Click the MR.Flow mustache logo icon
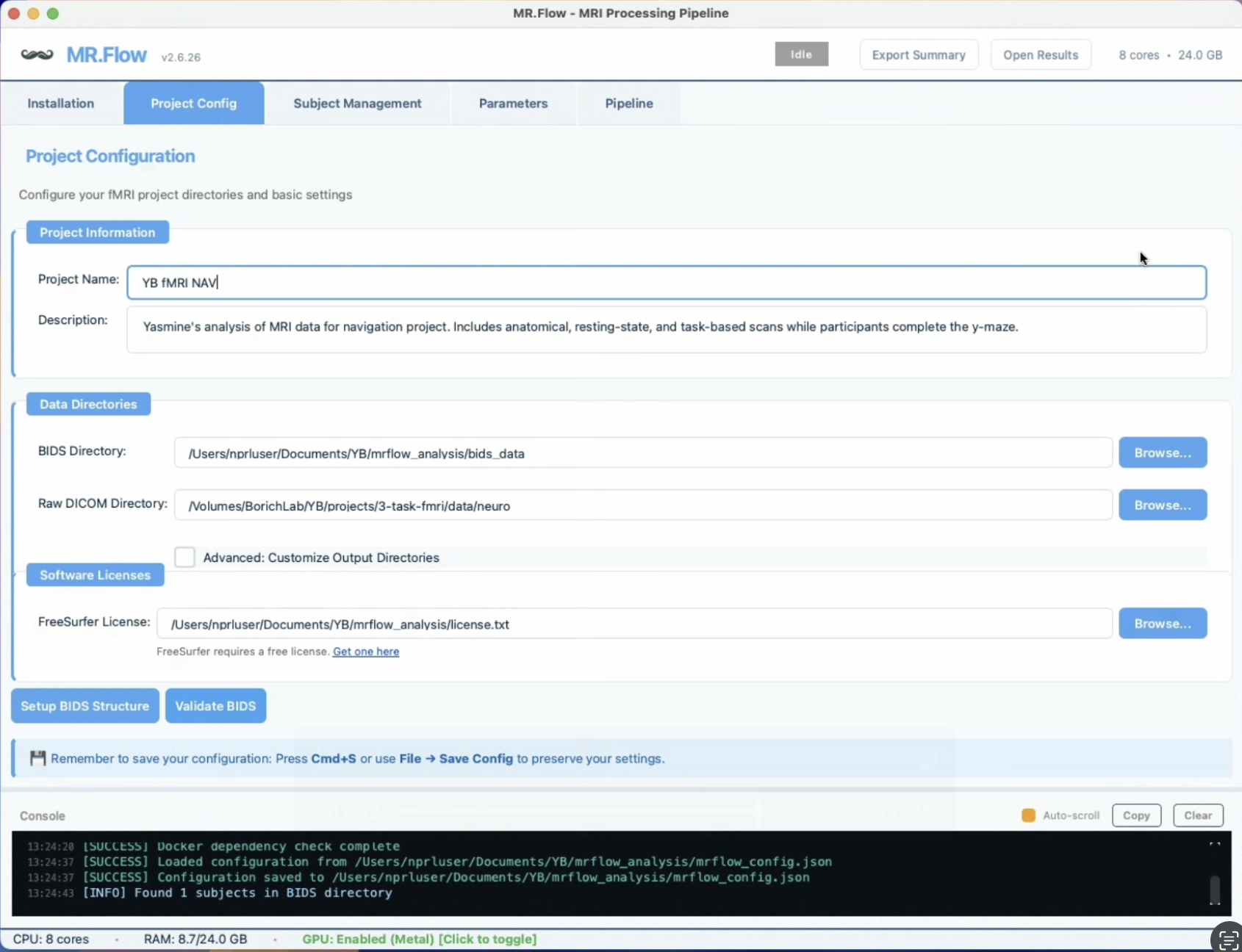This screenshot has height=952, width=1242. (37, 54)
